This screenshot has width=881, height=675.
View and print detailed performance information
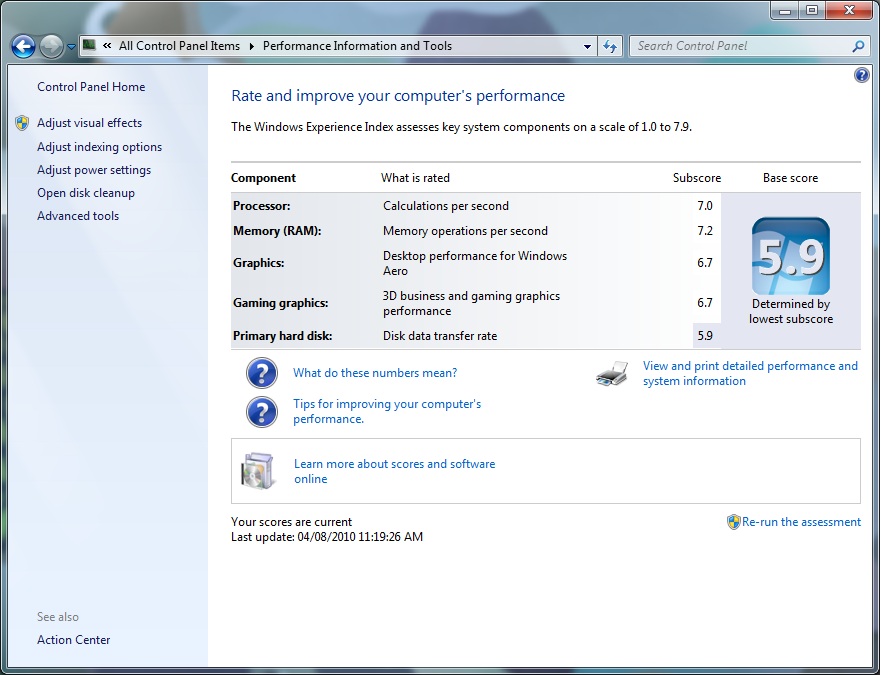[750, 373]
